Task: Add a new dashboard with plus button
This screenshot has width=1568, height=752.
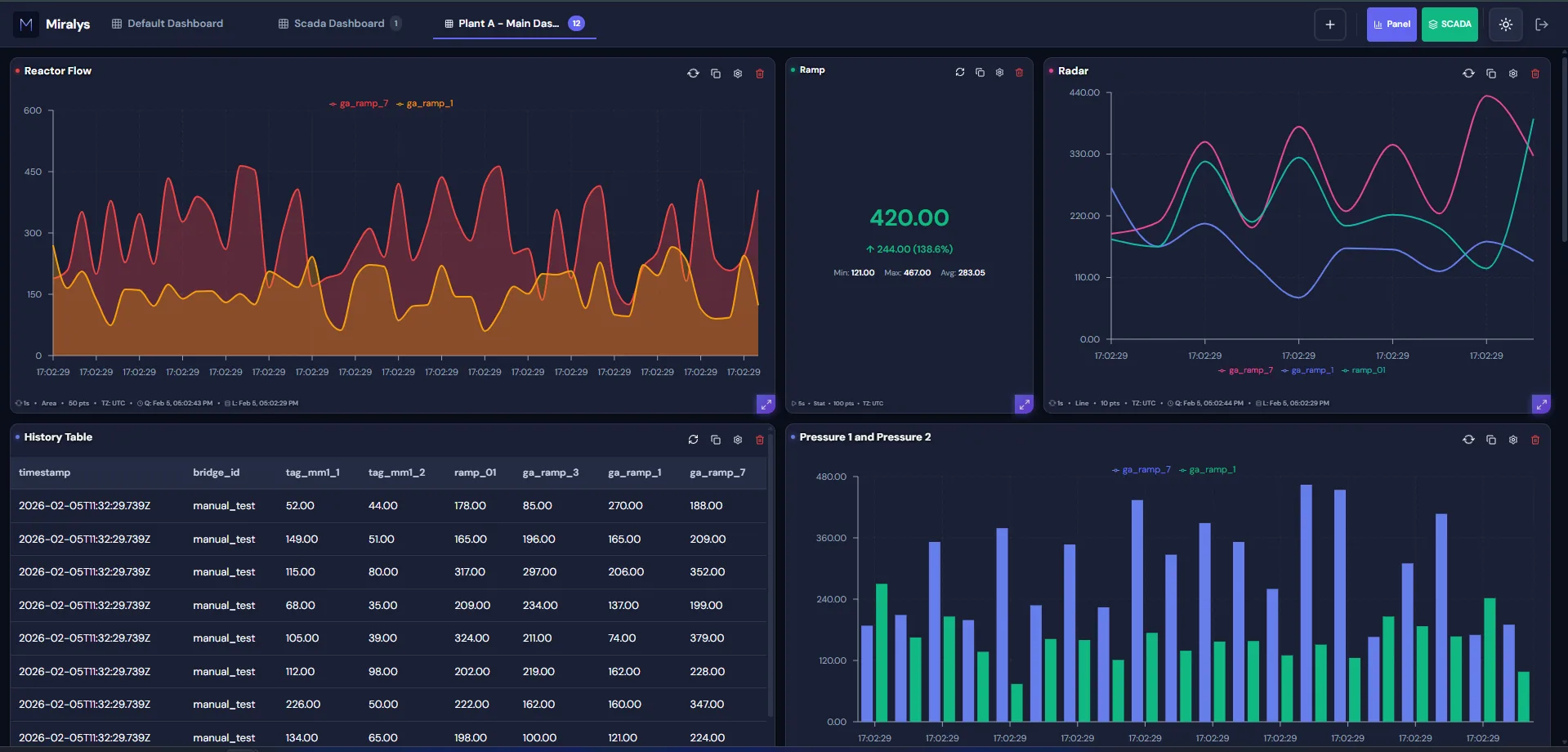Action: pyautogui.click(x=1330, y=25)
